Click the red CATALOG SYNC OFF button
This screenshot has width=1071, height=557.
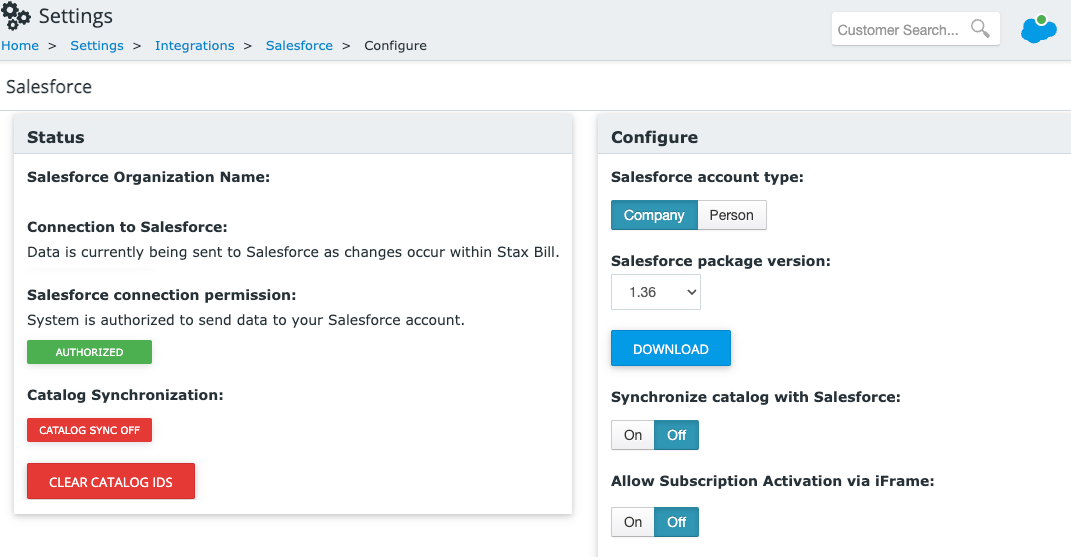tap(89, 430)
